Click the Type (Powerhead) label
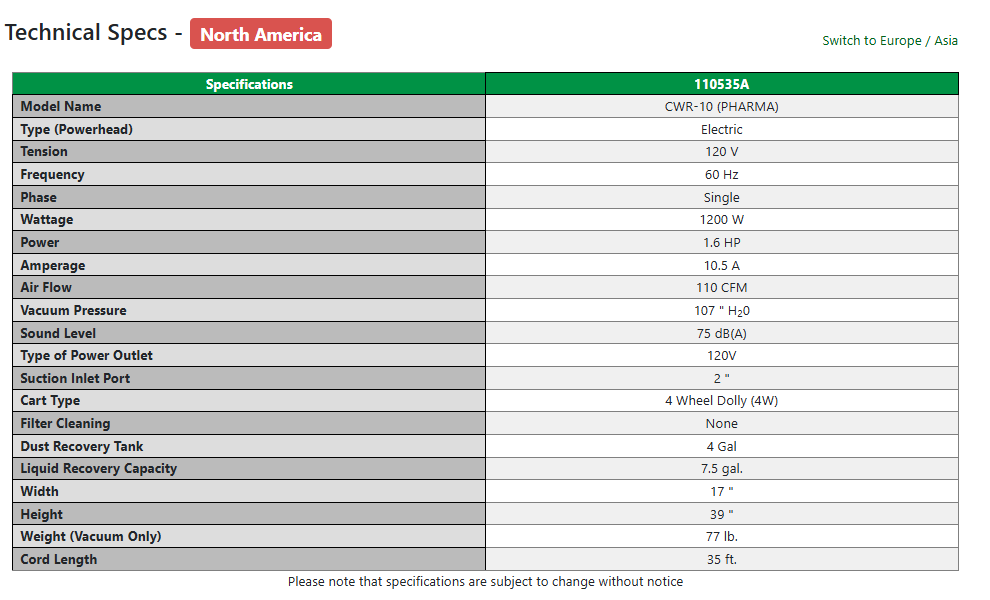Viewport: 990px width, 600px height. pyautogui.click(x=76, y=129)
